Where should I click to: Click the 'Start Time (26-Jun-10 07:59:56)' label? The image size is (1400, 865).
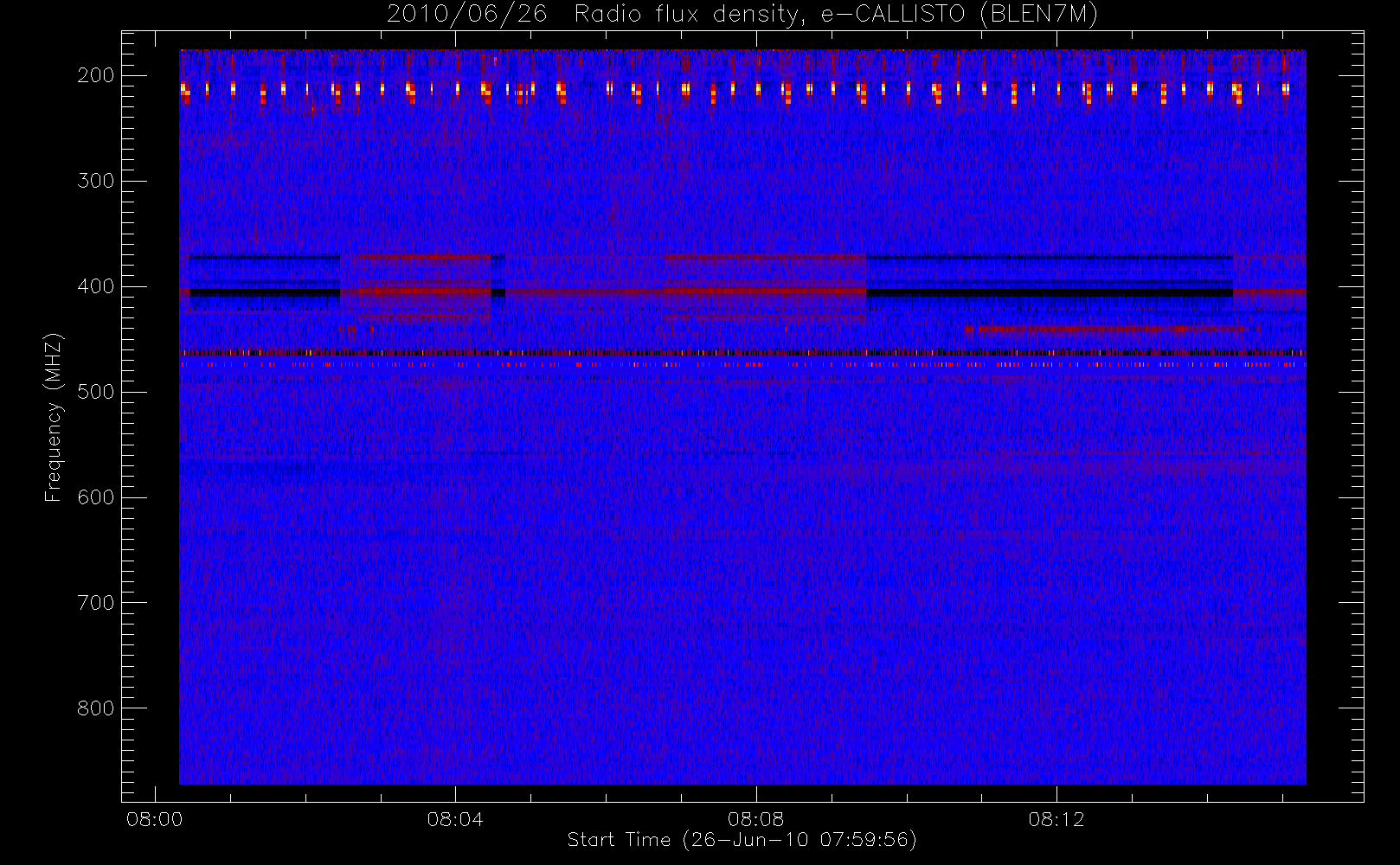pyautogui.click(x=742, y=840)
